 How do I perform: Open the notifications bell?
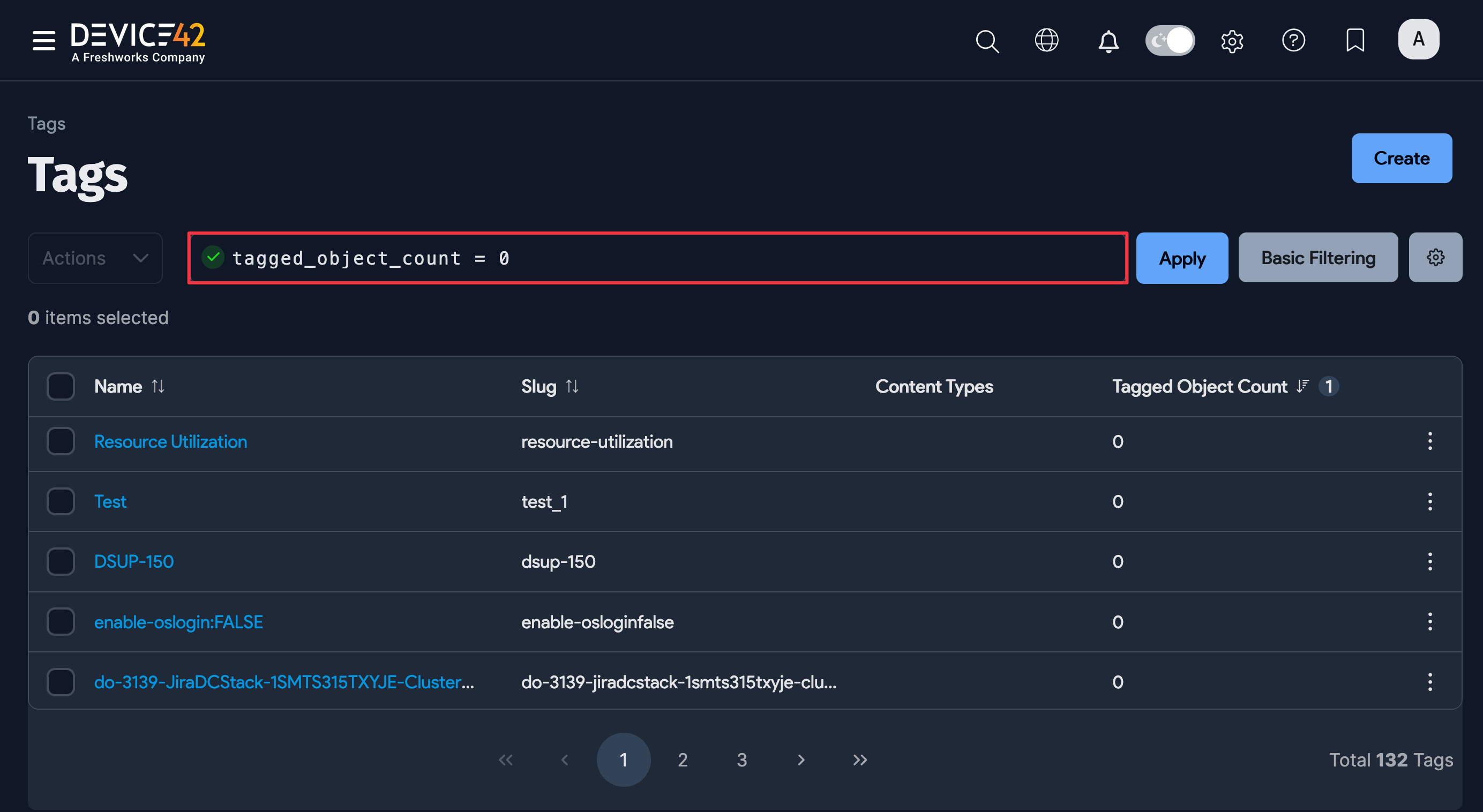(x=1107, y=40)
